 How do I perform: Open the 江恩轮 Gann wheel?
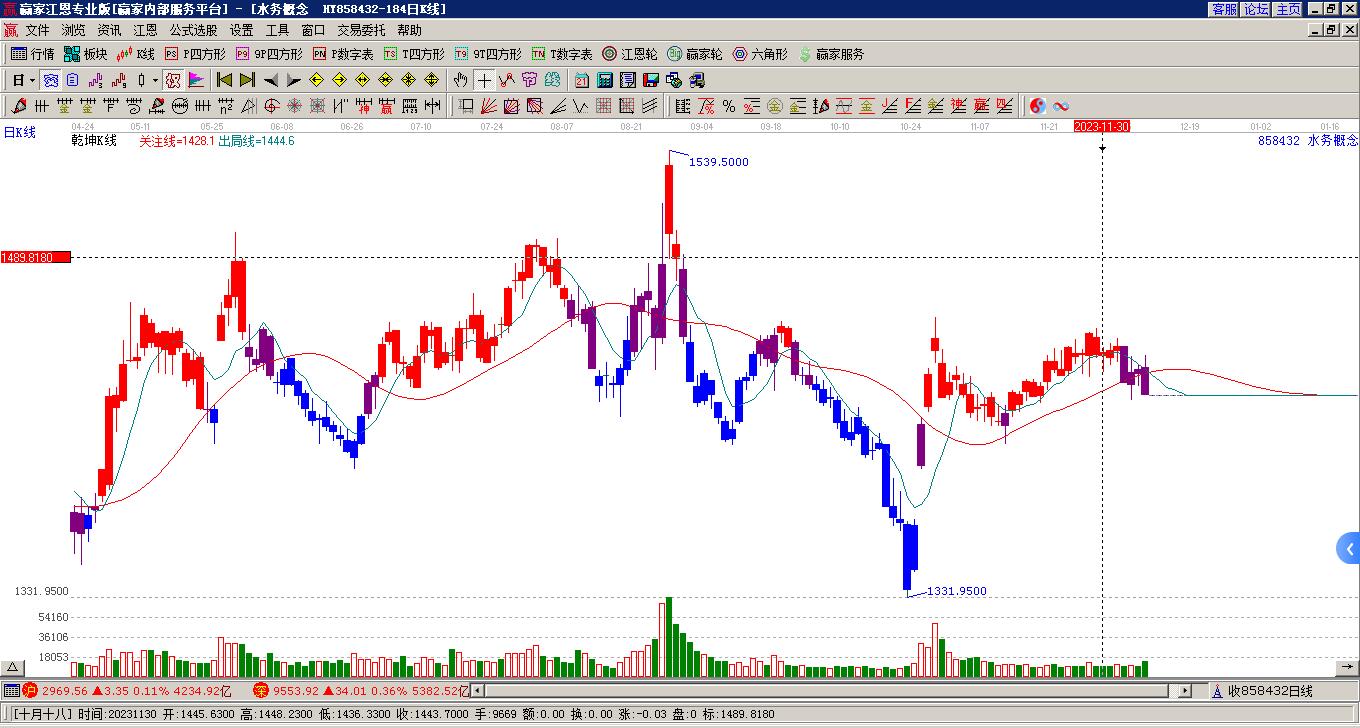click(x=630, y=54)
